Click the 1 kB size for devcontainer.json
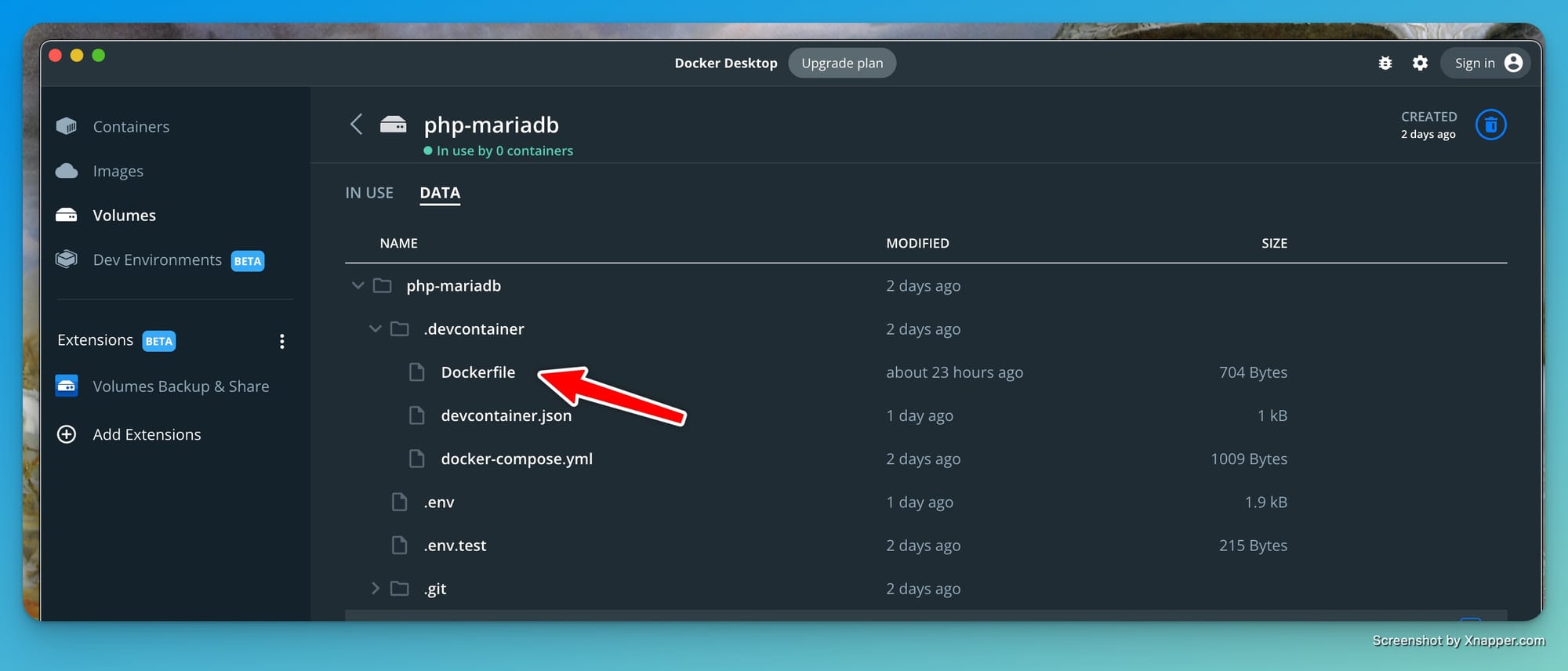Image resolution: width=1568 pixels, height=671 pixels. [1272, 415]
